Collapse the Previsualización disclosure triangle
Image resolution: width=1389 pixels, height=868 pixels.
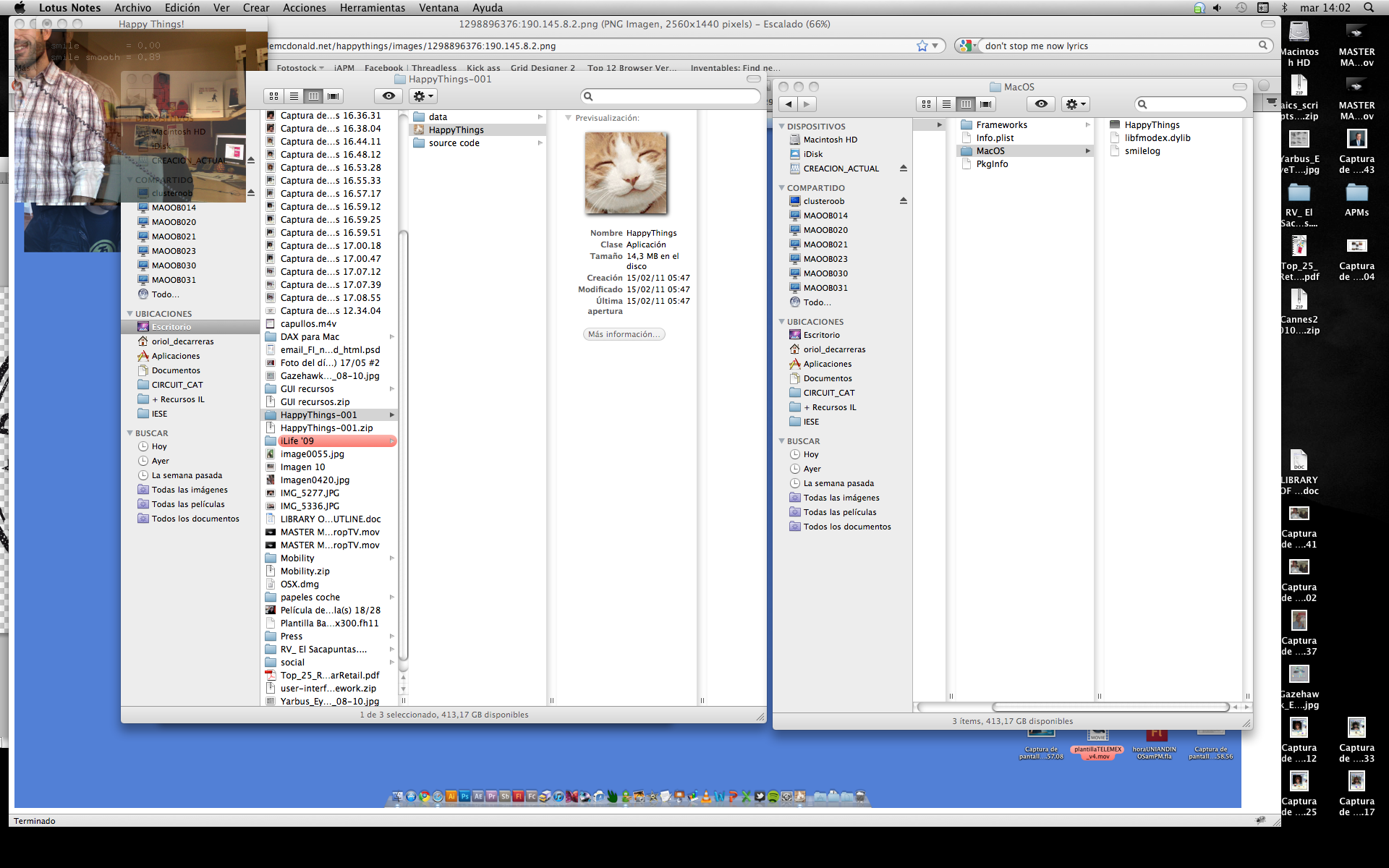(568, 118)
